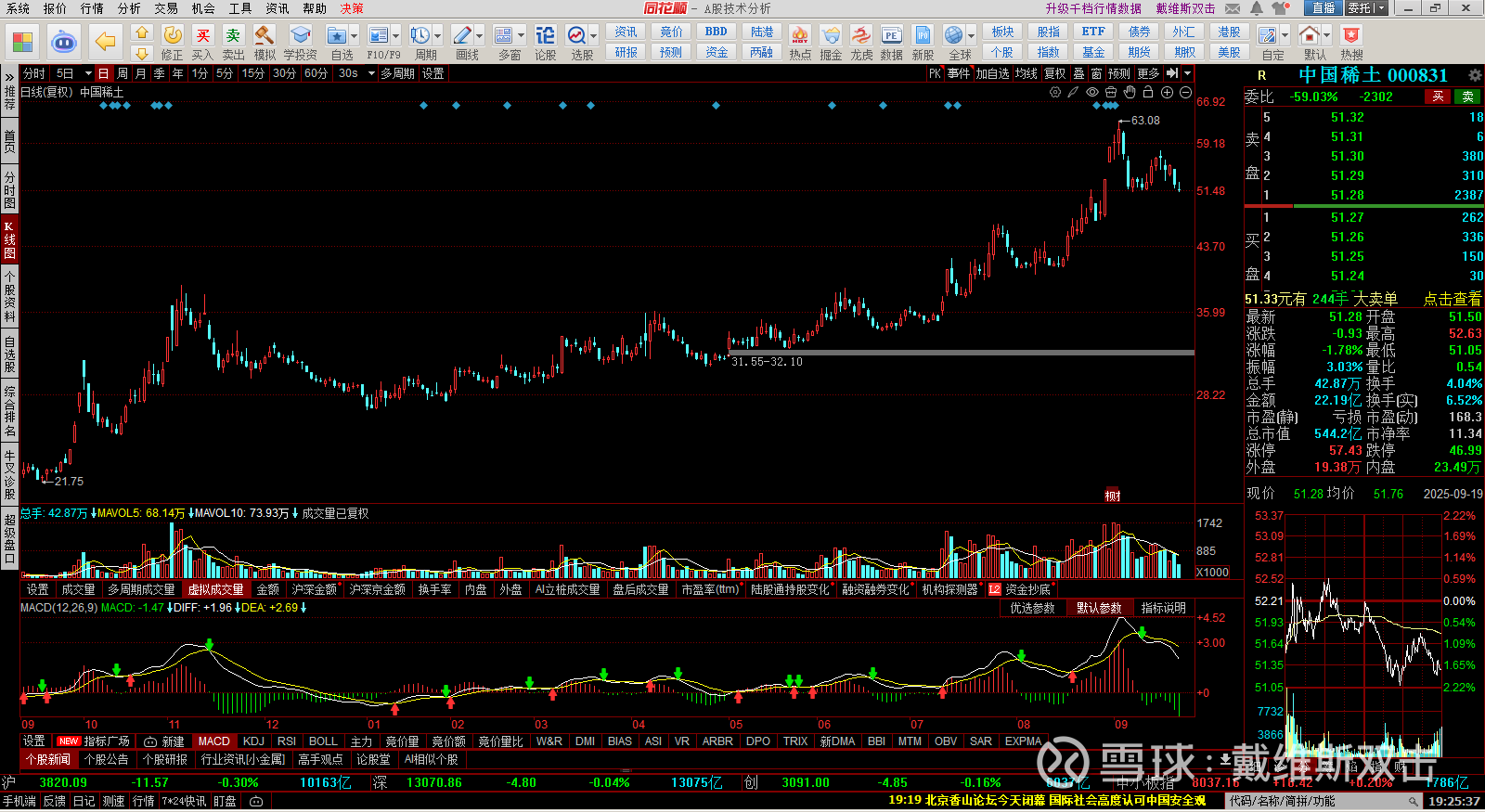This screenshot has height=812, width=1485.
Task: Click the page-down arrow icon
Action: [142, 53]
